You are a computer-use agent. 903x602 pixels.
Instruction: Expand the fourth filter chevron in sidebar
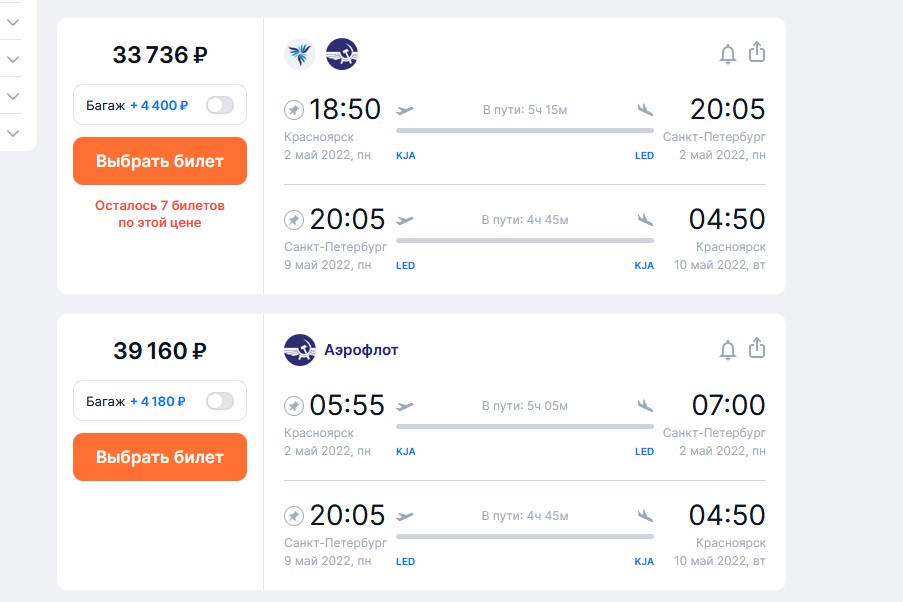point(13,133)
